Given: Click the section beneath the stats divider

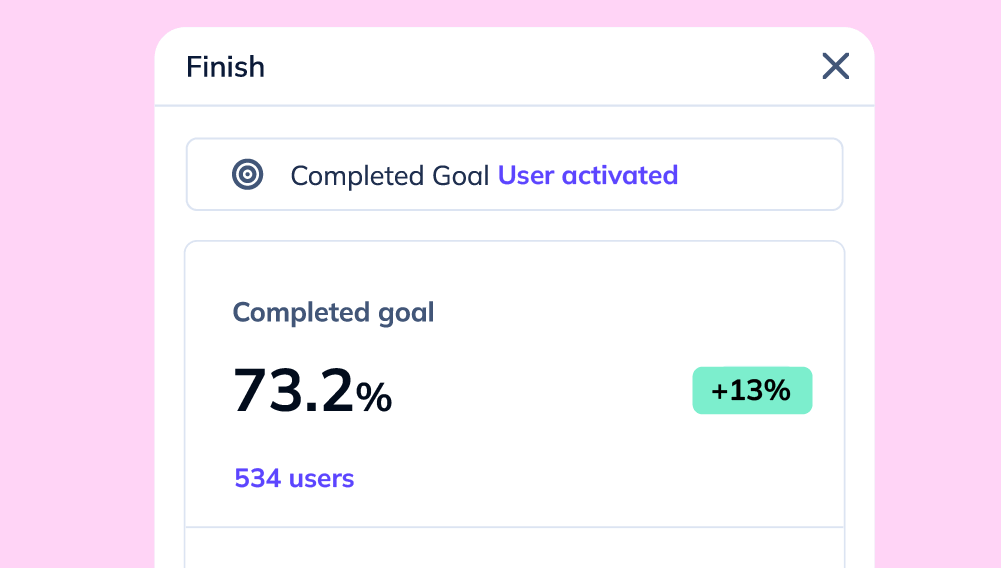Looking at the screenshot, I should coord(515,548).
